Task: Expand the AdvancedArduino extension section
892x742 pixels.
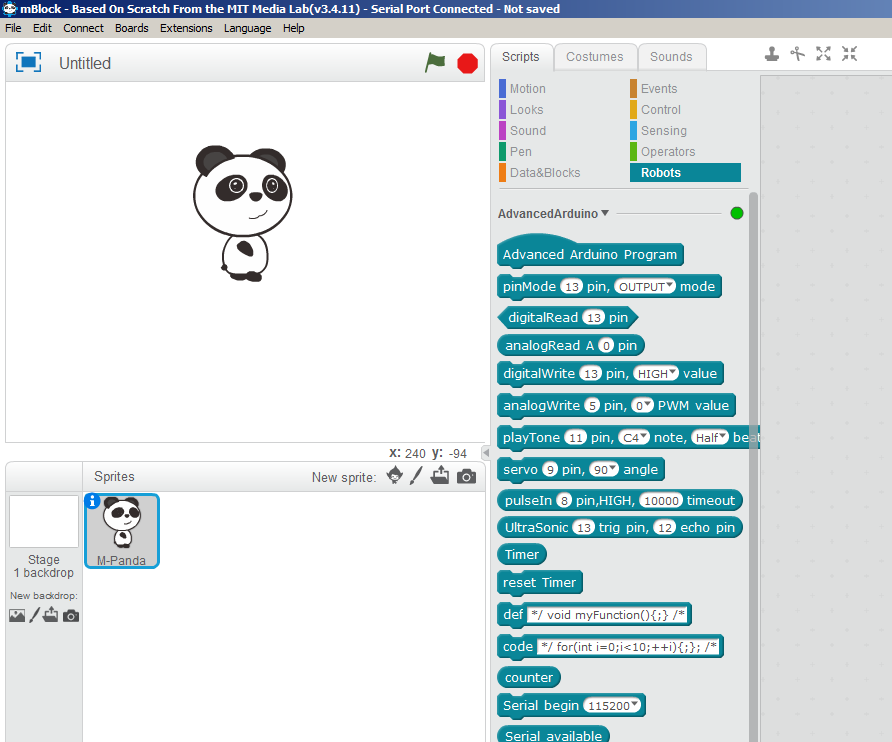Action: point(605,213)
